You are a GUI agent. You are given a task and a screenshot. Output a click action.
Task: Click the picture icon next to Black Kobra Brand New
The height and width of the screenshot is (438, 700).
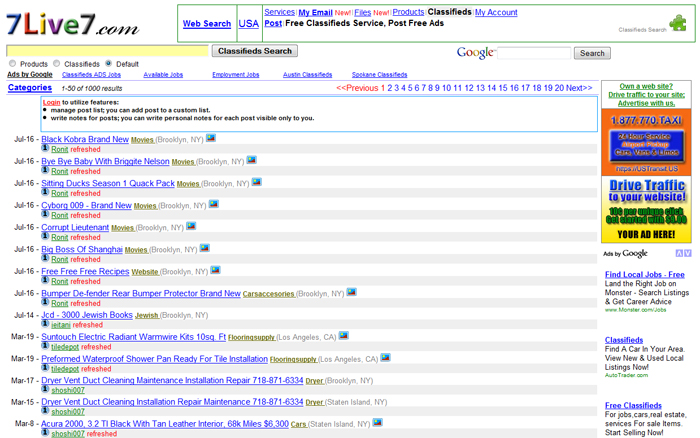click(211, 138)
